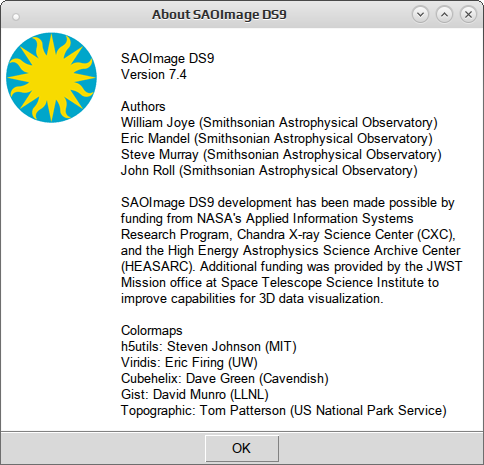This screenshot has width=484, height=465.
Task: Click the 'Space Telescope Science Institute' line
Action: tap(280, 282)
